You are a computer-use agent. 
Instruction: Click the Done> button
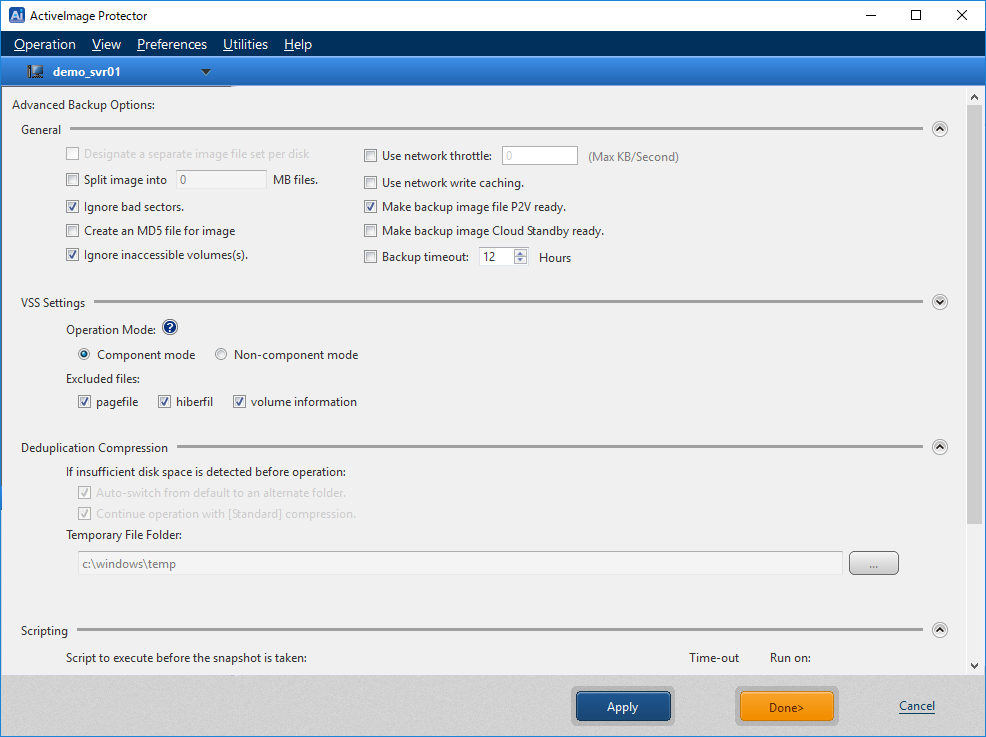pos(787,706)
